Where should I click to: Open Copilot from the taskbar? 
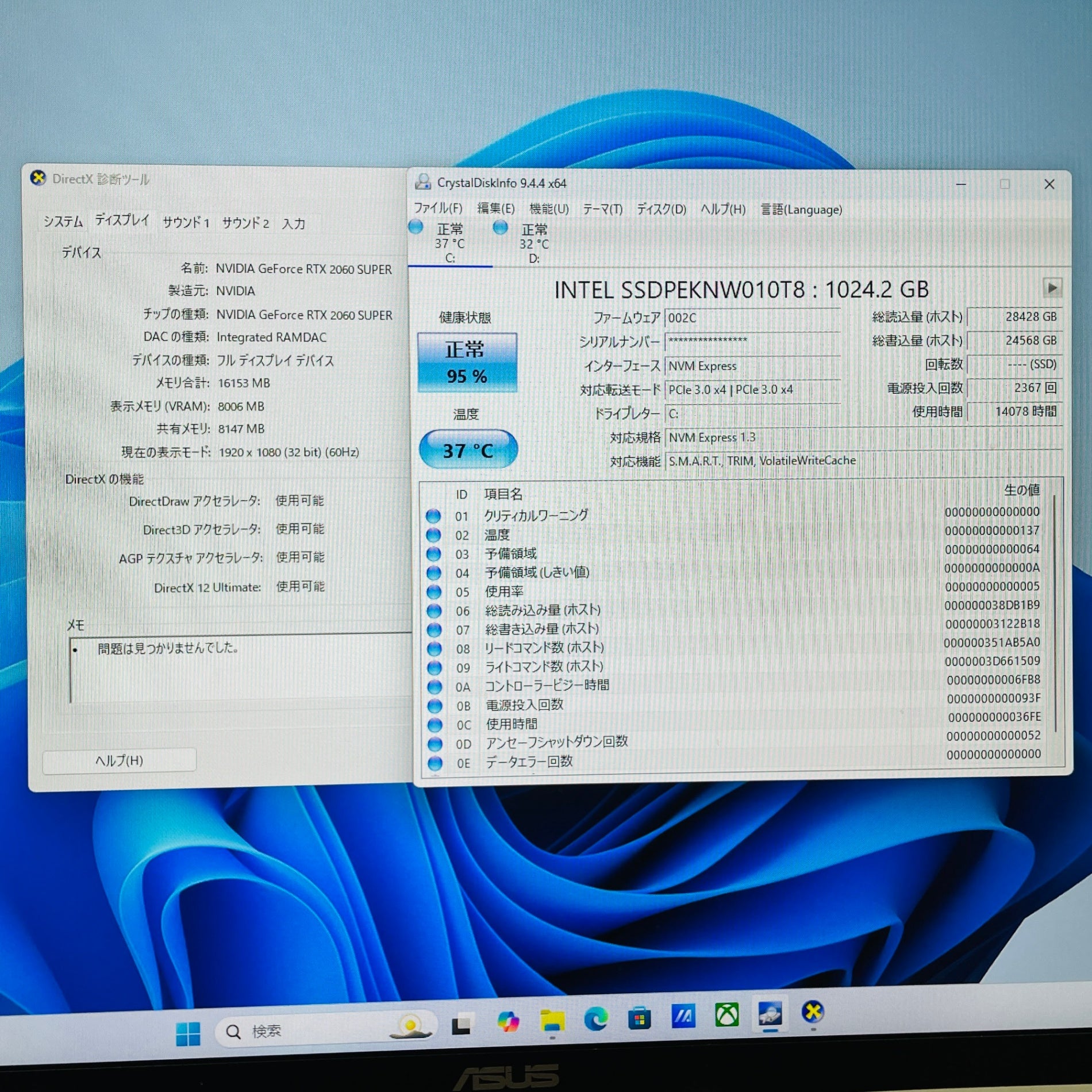[508, 1022]
